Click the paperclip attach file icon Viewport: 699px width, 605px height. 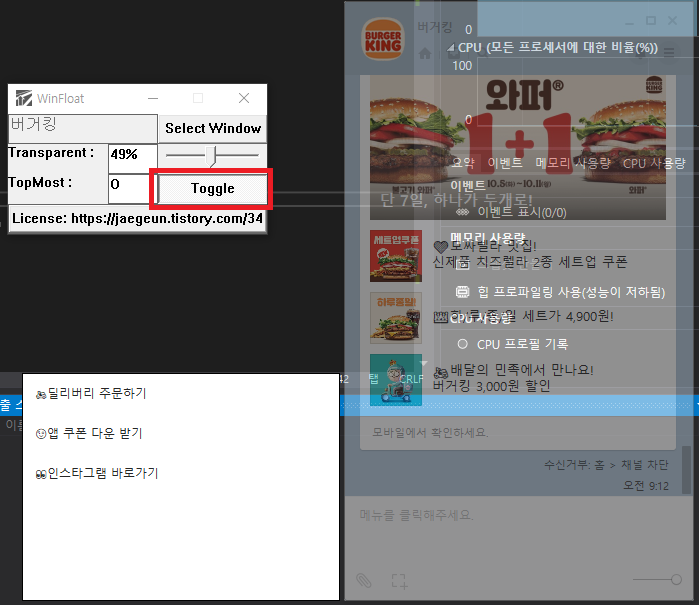click(x=364, y=580)
